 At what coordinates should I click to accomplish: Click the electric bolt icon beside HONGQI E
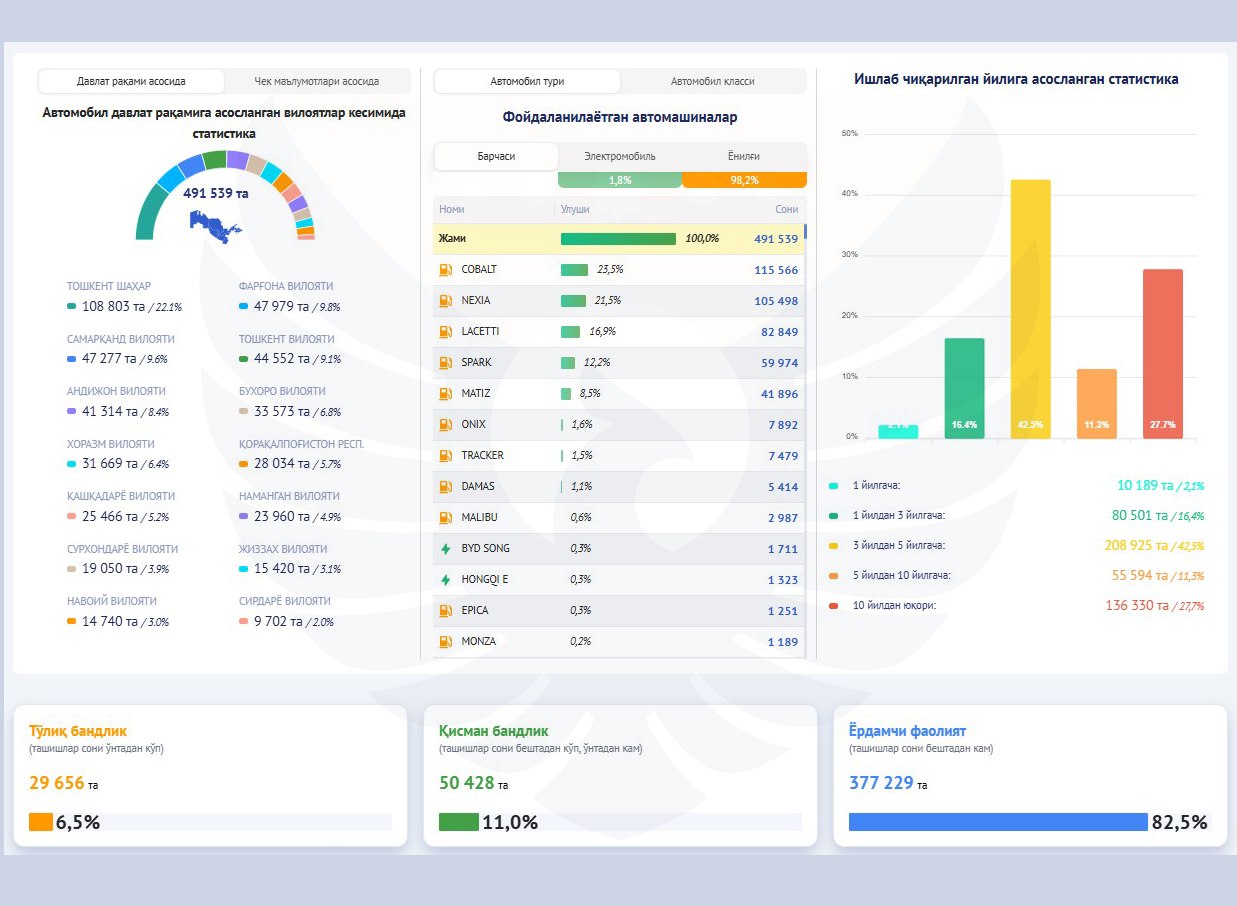[x=445, y=580]
